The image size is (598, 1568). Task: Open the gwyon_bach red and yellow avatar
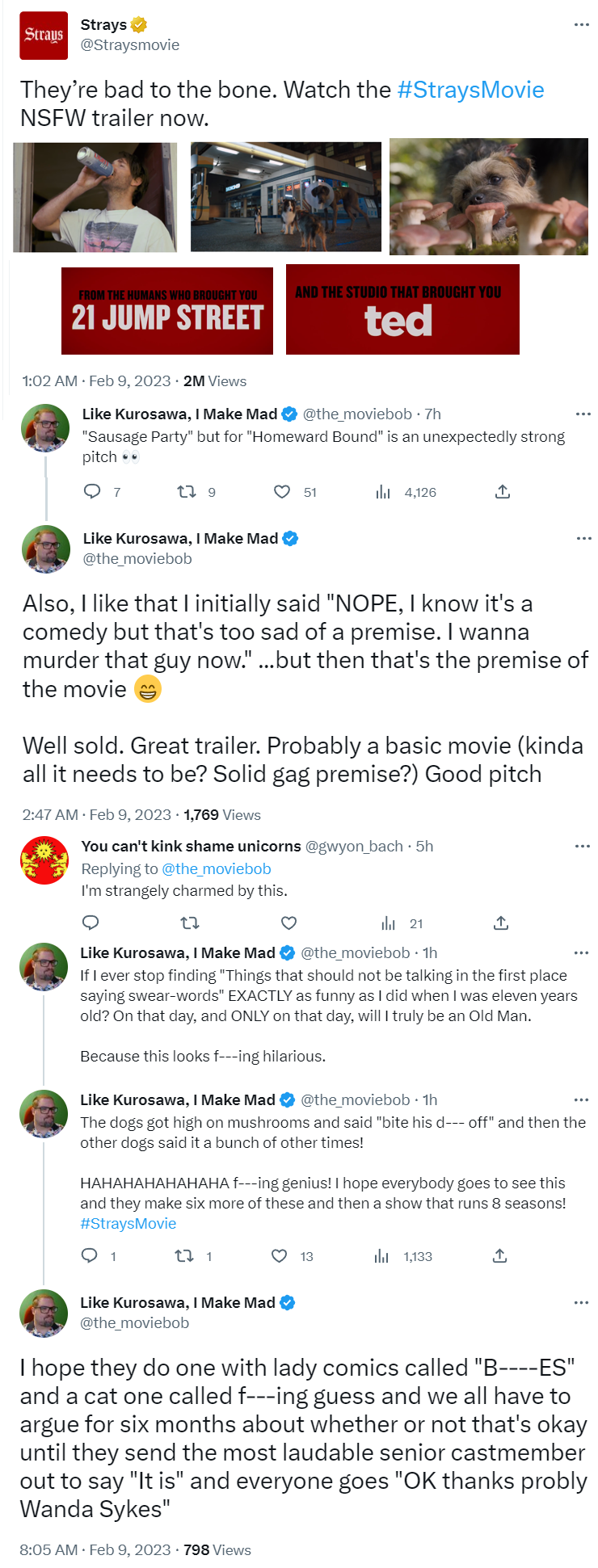coord(44,860)
